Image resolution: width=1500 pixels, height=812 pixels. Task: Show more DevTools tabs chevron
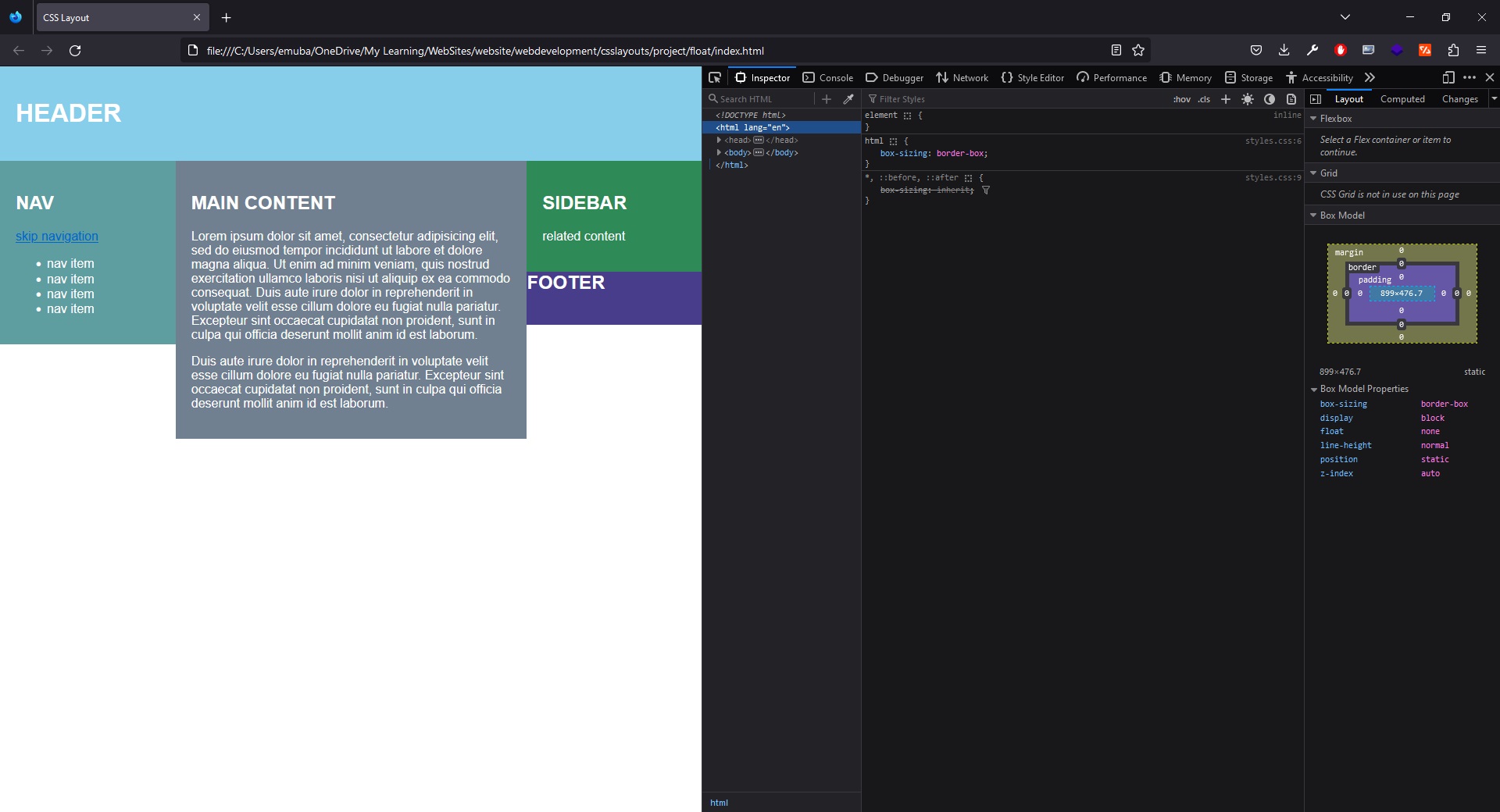point(1370,77)
